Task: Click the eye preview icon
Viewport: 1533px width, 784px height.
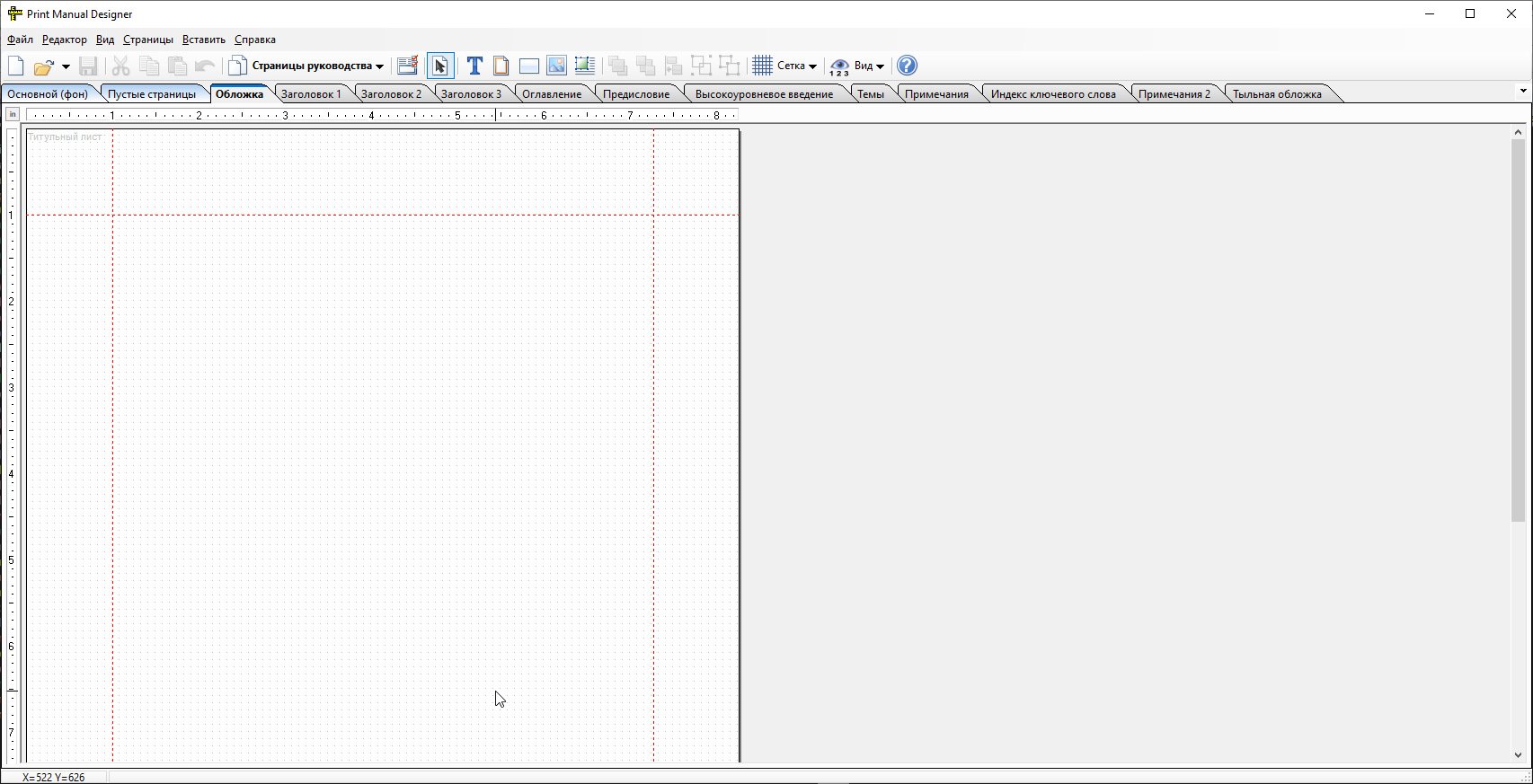Action: point(839,66)
